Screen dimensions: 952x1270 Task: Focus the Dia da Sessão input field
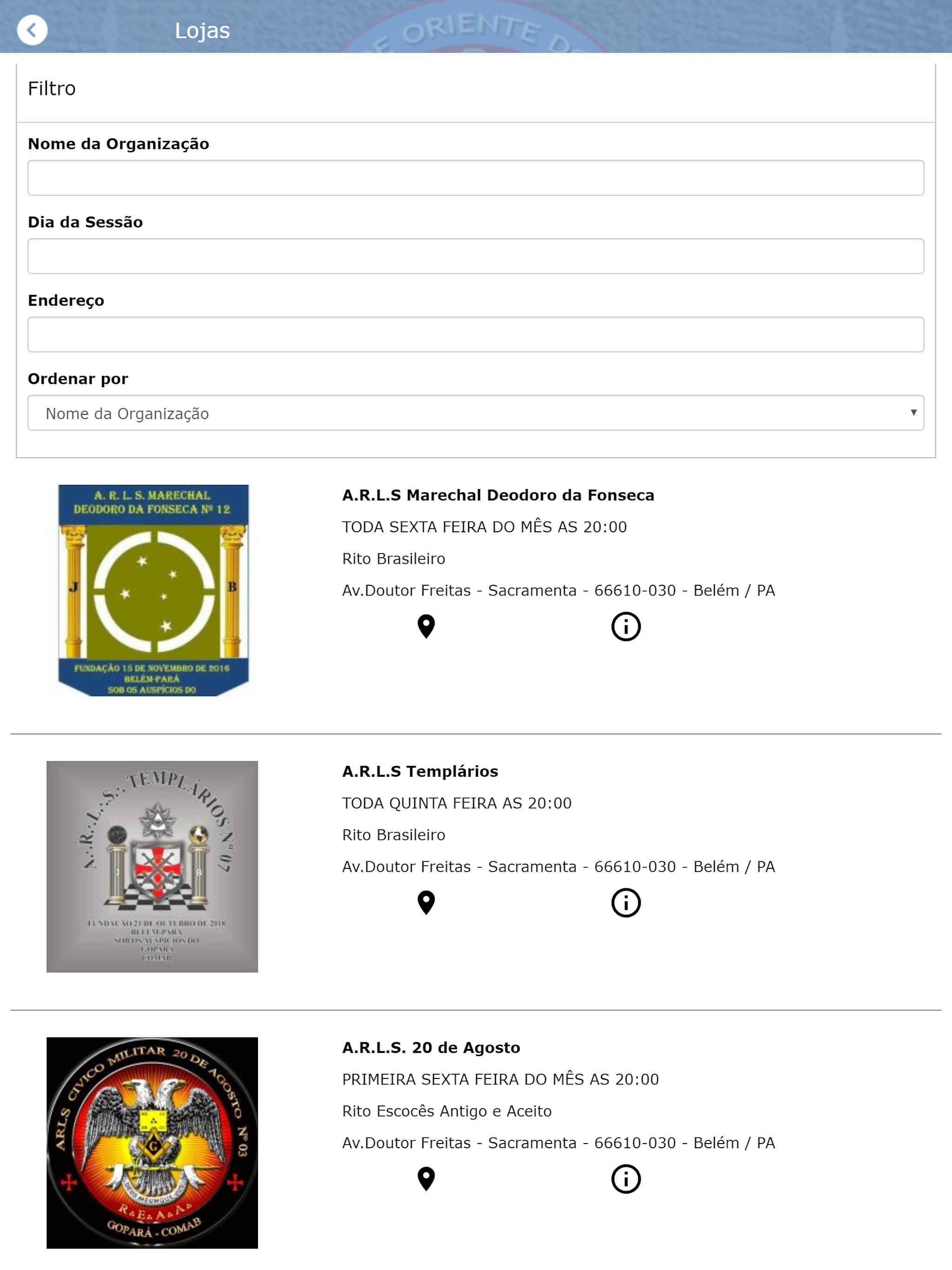click(x=476, y=256)
